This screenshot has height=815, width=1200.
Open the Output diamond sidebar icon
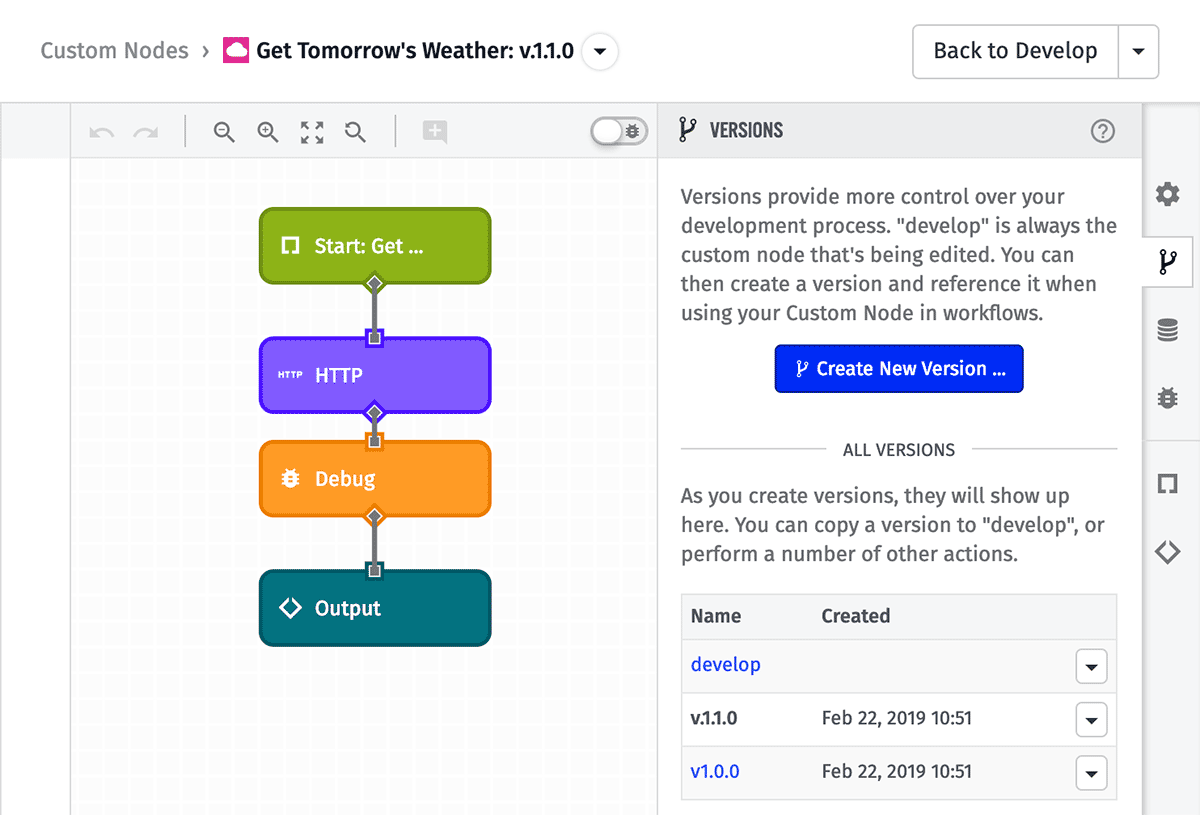pos(1167,552)
